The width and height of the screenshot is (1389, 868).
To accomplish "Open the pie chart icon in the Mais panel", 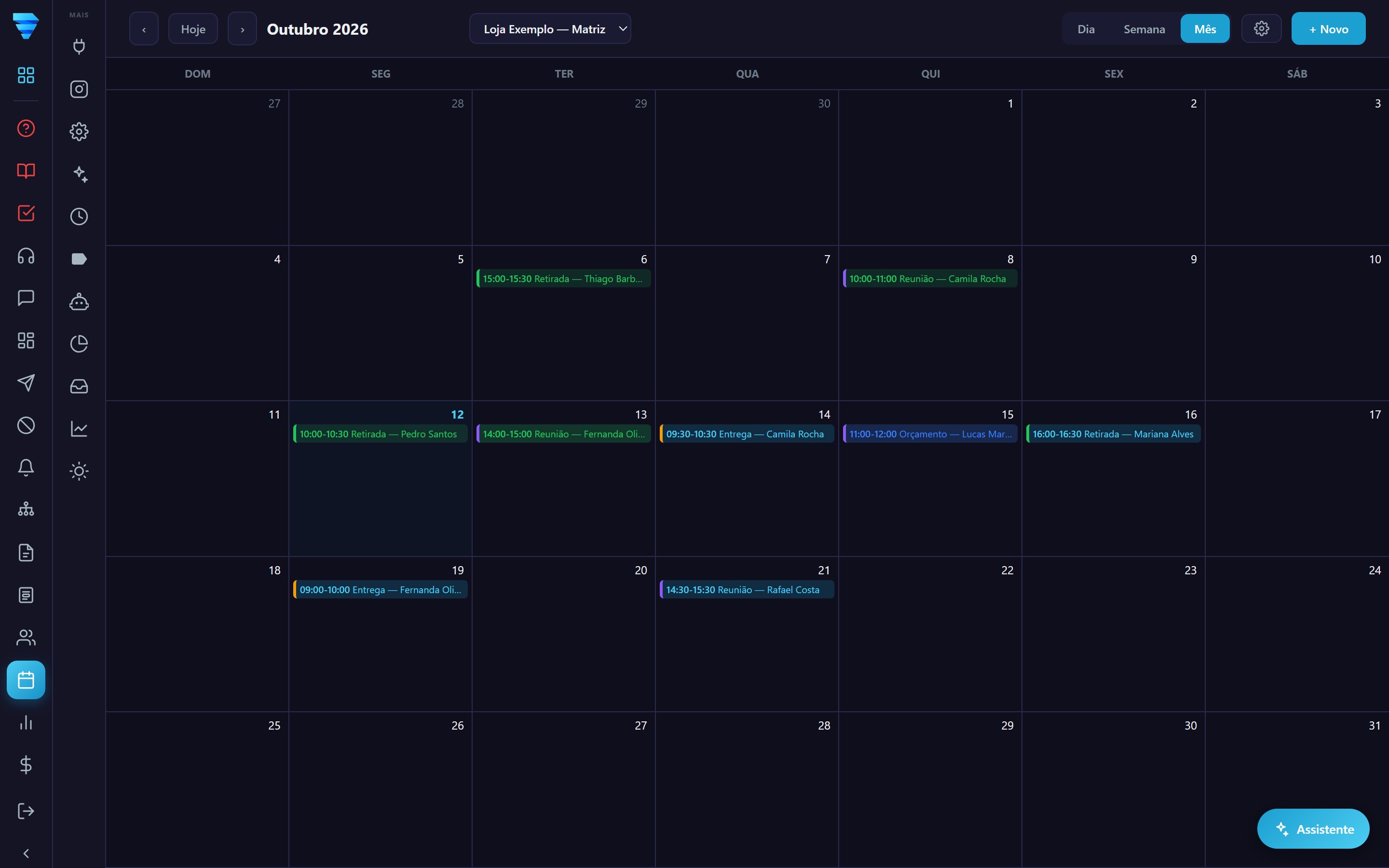I will click(x=79, y=344).
